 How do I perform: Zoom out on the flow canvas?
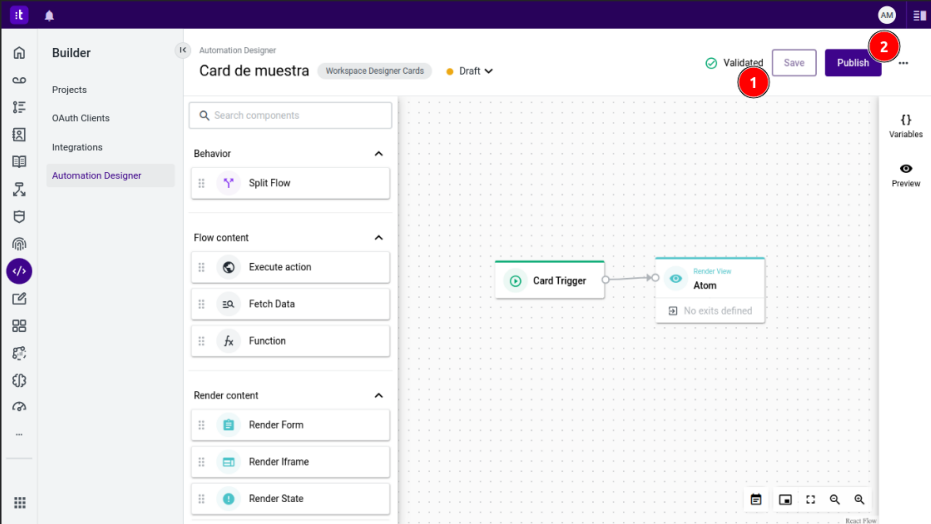[x=835, y=500]
